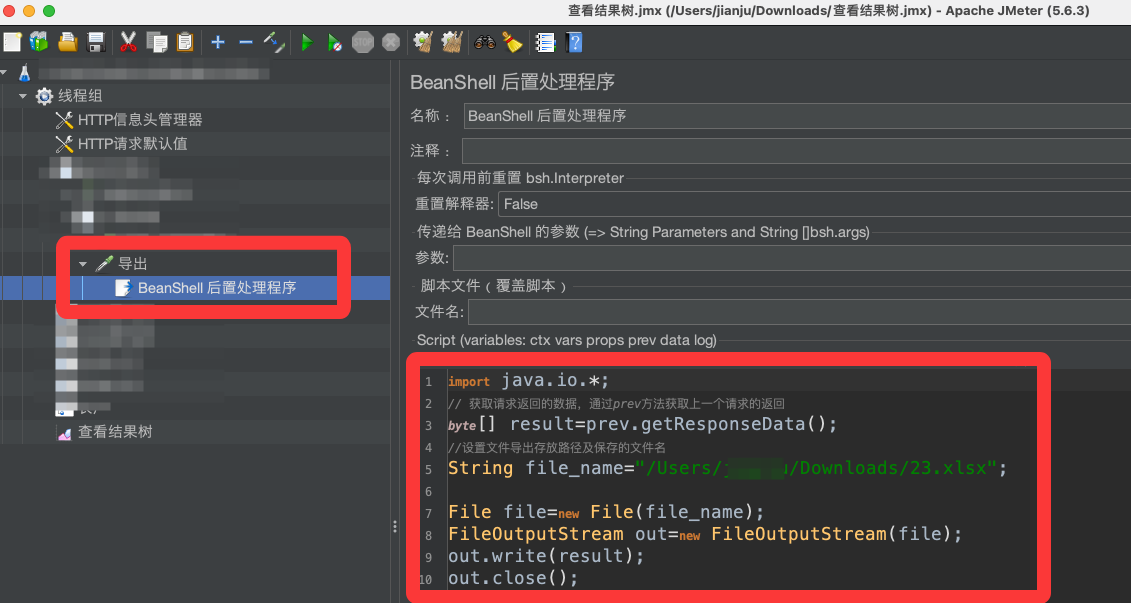Cut selection with the scissors icon
This screenshot has width=1131, height=603.
pyautogui.click(x=128, y=42)
